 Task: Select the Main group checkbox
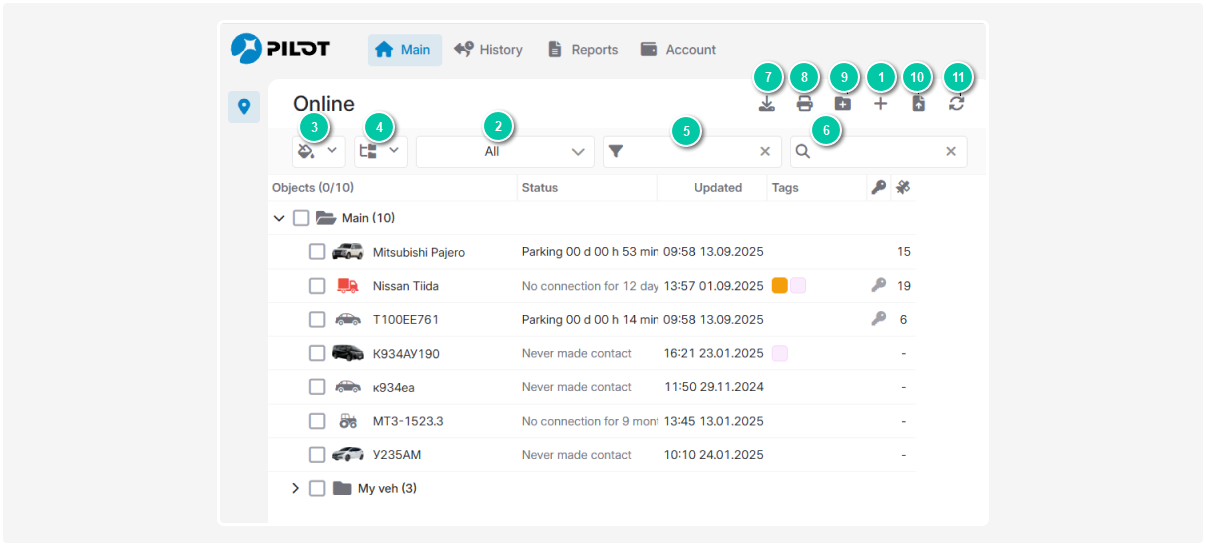tap(301, 218)
